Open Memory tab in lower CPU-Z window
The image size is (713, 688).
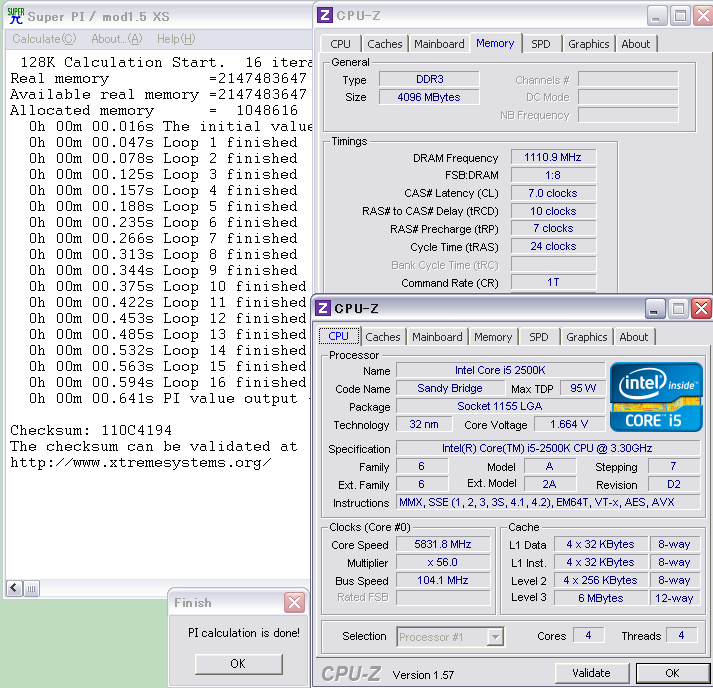(x=493, y=337)
